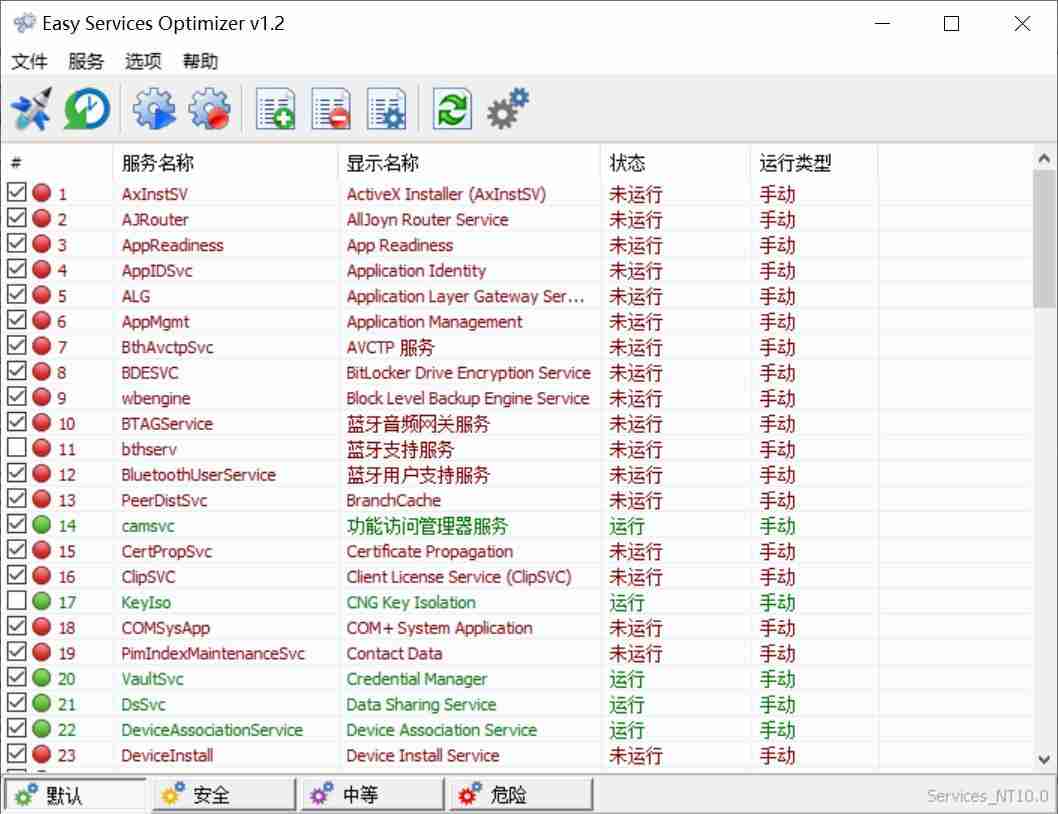
Task: Click the green status dot of KeyIso
Action: click(42, 601)
